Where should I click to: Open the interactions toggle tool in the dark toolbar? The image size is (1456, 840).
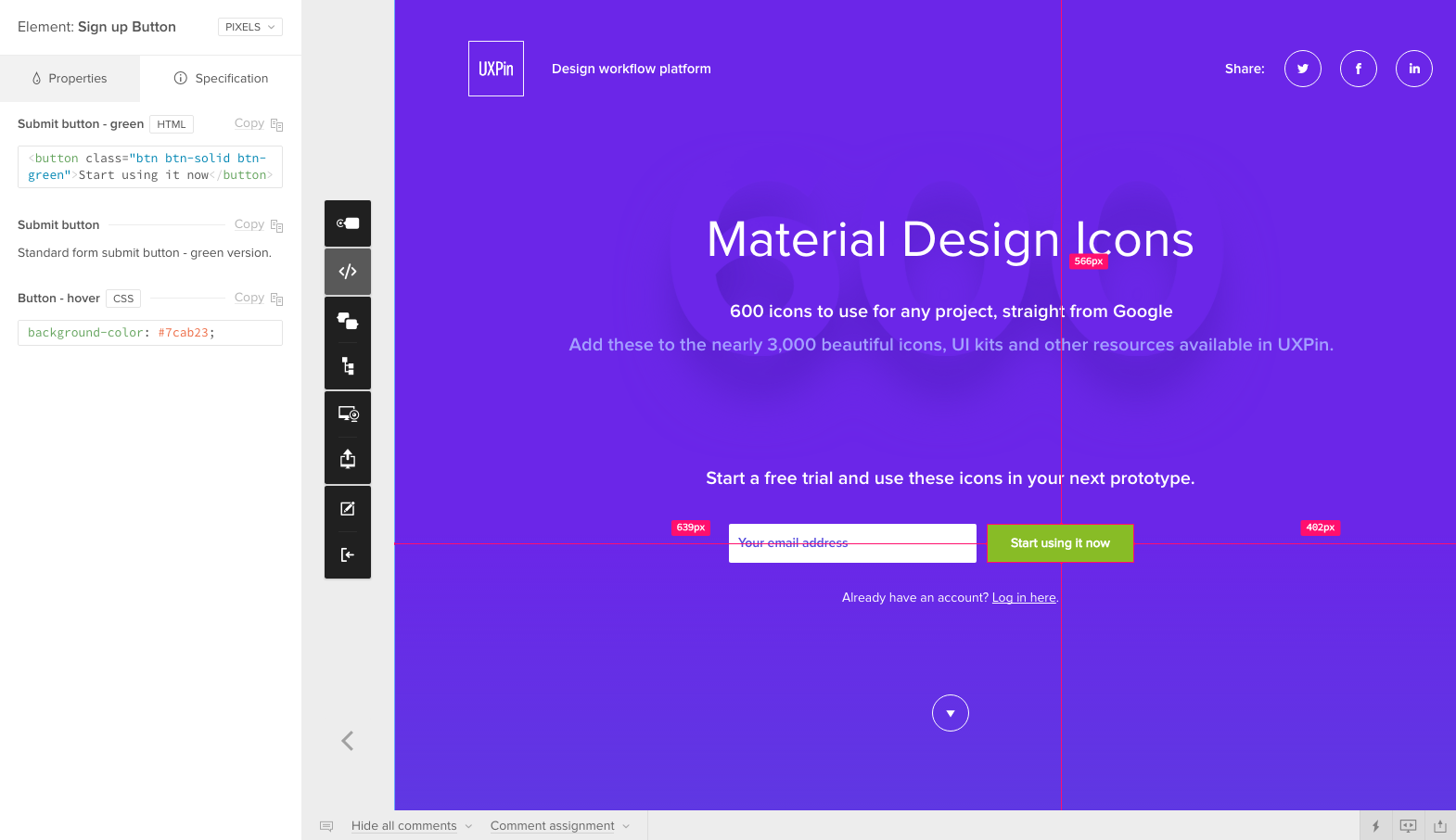(348, 223)
